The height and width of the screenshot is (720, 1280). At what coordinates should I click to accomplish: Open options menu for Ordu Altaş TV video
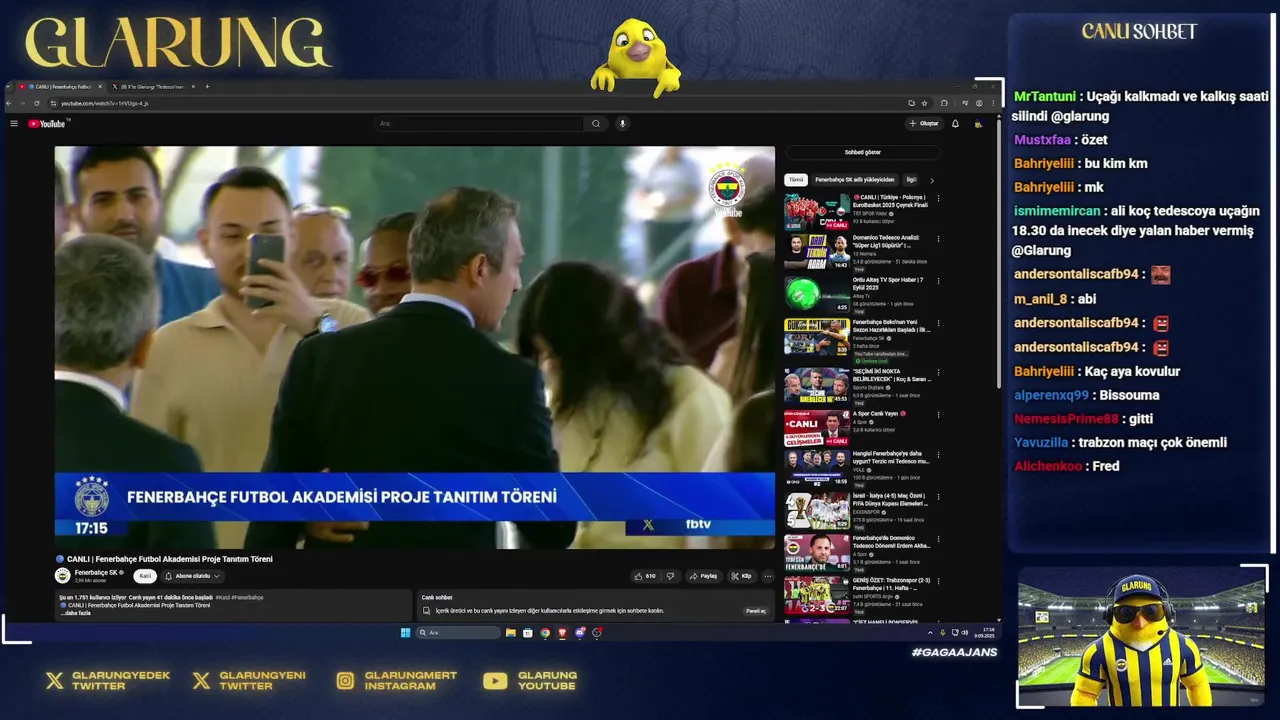click(938, 281)
